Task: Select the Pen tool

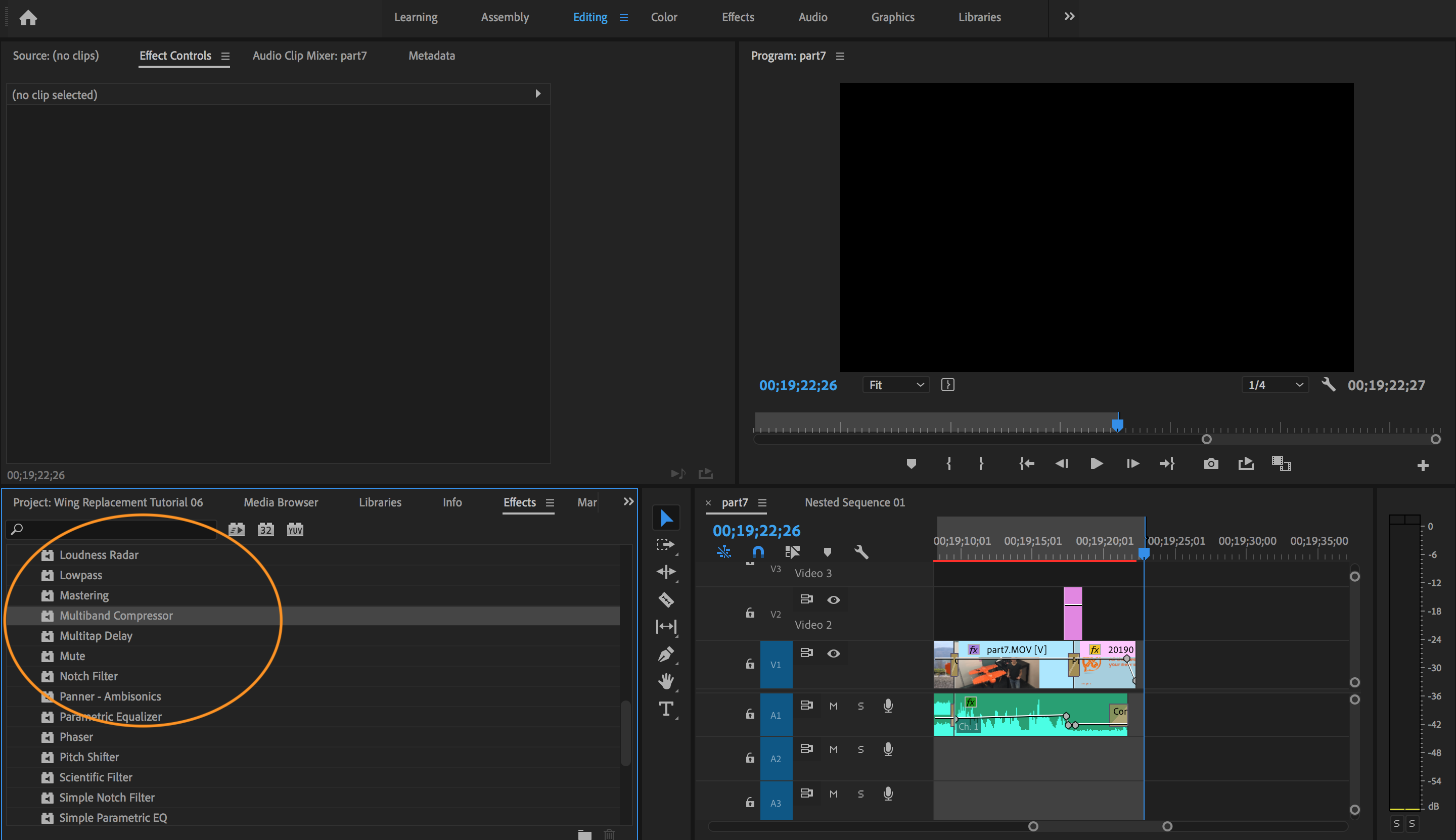Action: tap(666, 654)
